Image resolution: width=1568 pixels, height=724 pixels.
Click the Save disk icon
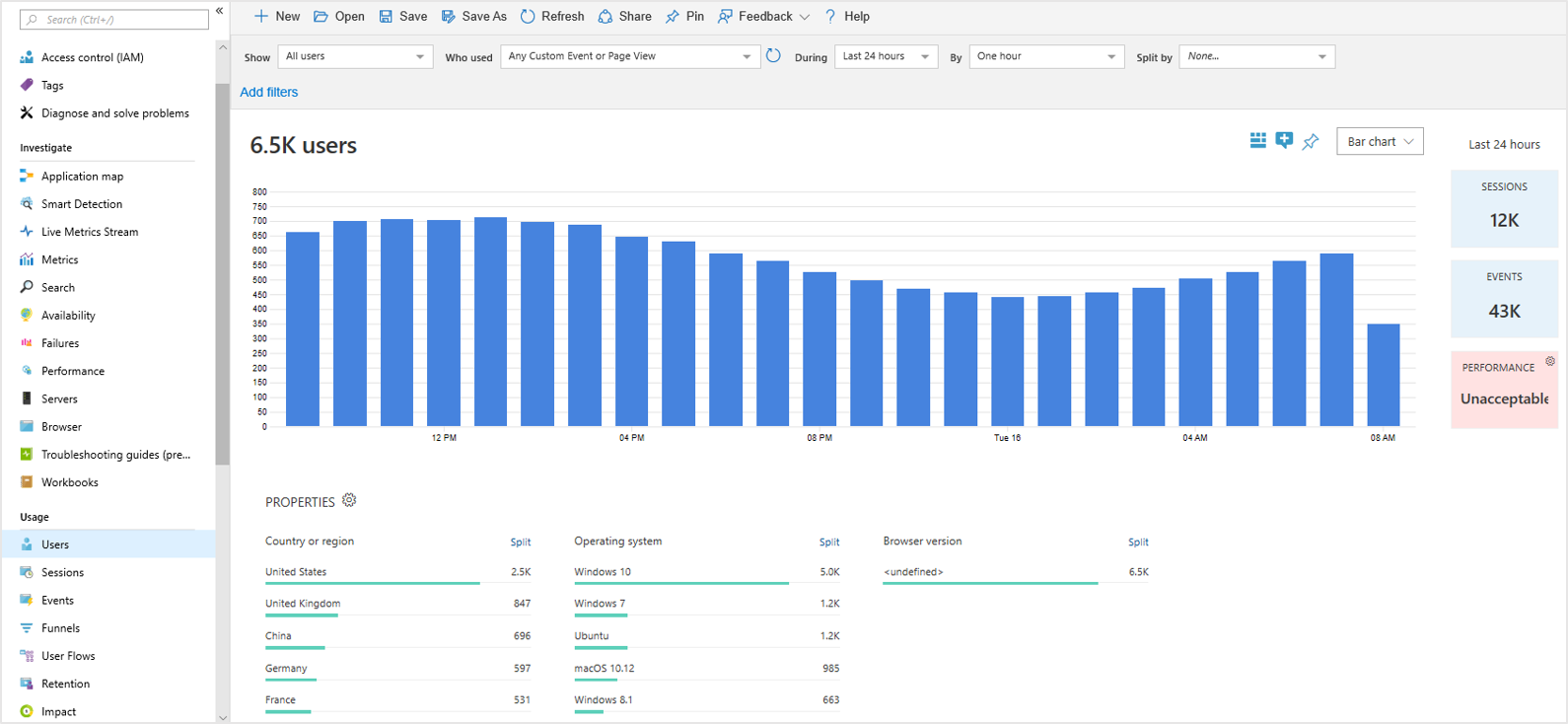point(386,16)
